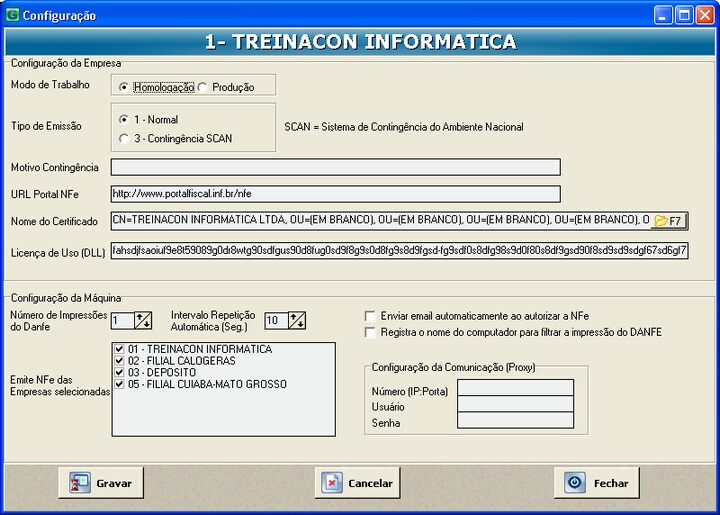
Task: Click the URL Portal NFe field
Action: coord(335,194)
